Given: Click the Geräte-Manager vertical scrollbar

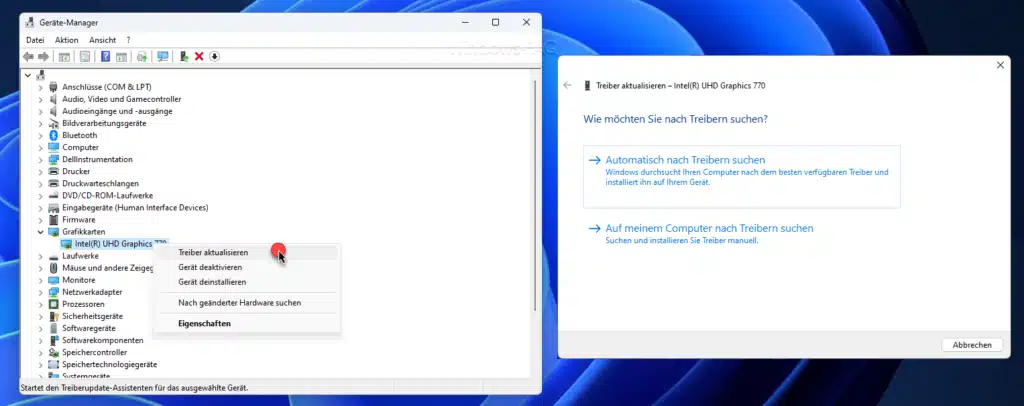Looking at the screenshot, I should pos(536,196).
